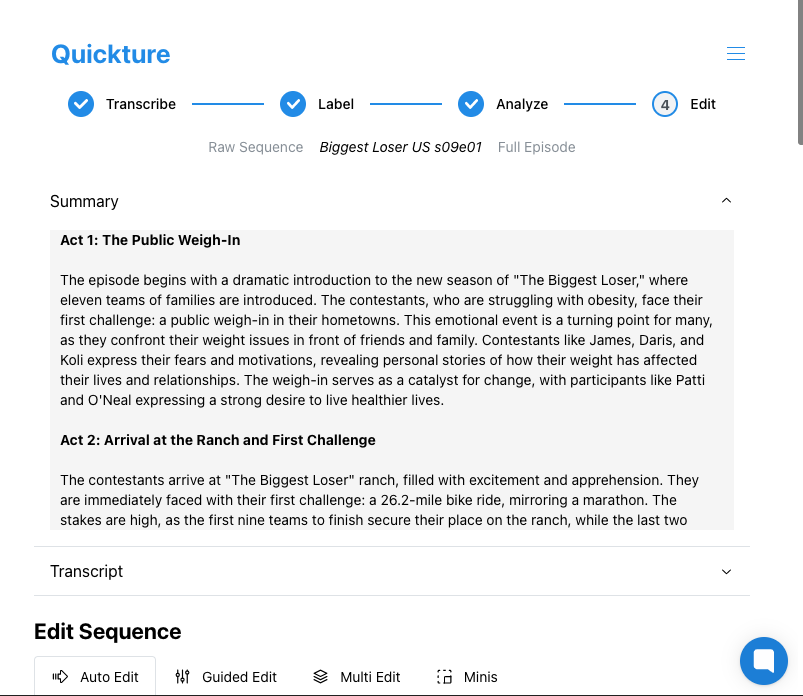The height and width of the screenshot is (696, 803).
Task: Click the Transcript section header
Action: (x=392, y=571)
